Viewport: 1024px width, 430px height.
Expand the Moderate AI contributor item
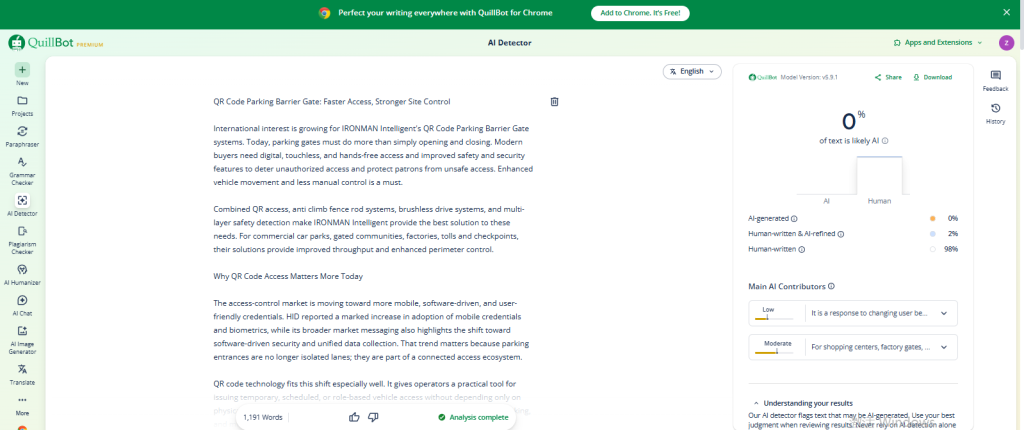click(853, 347)
